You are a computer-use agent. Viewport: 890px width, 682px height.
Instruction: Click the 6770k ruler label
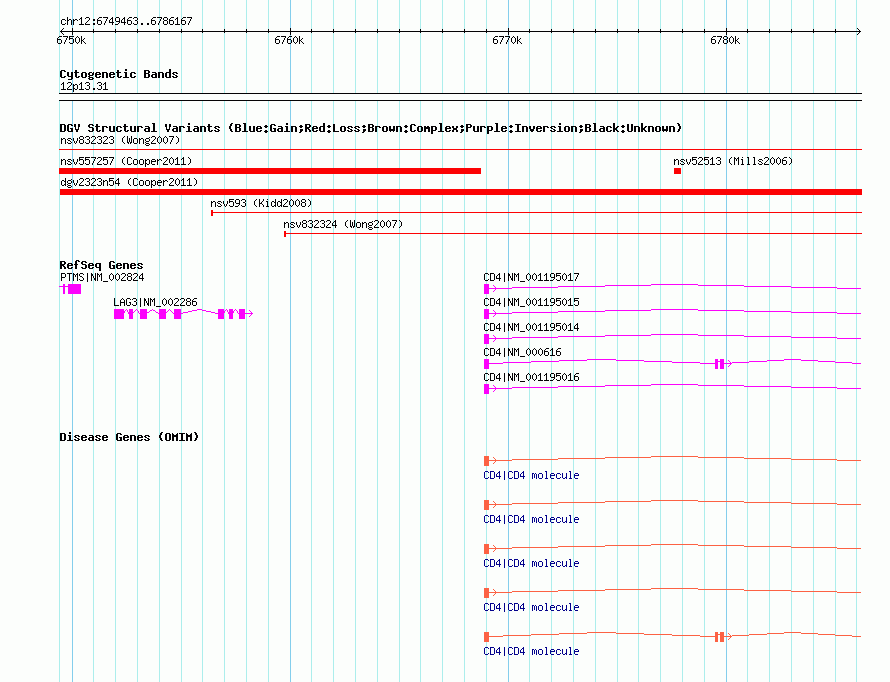coord(507,40)
